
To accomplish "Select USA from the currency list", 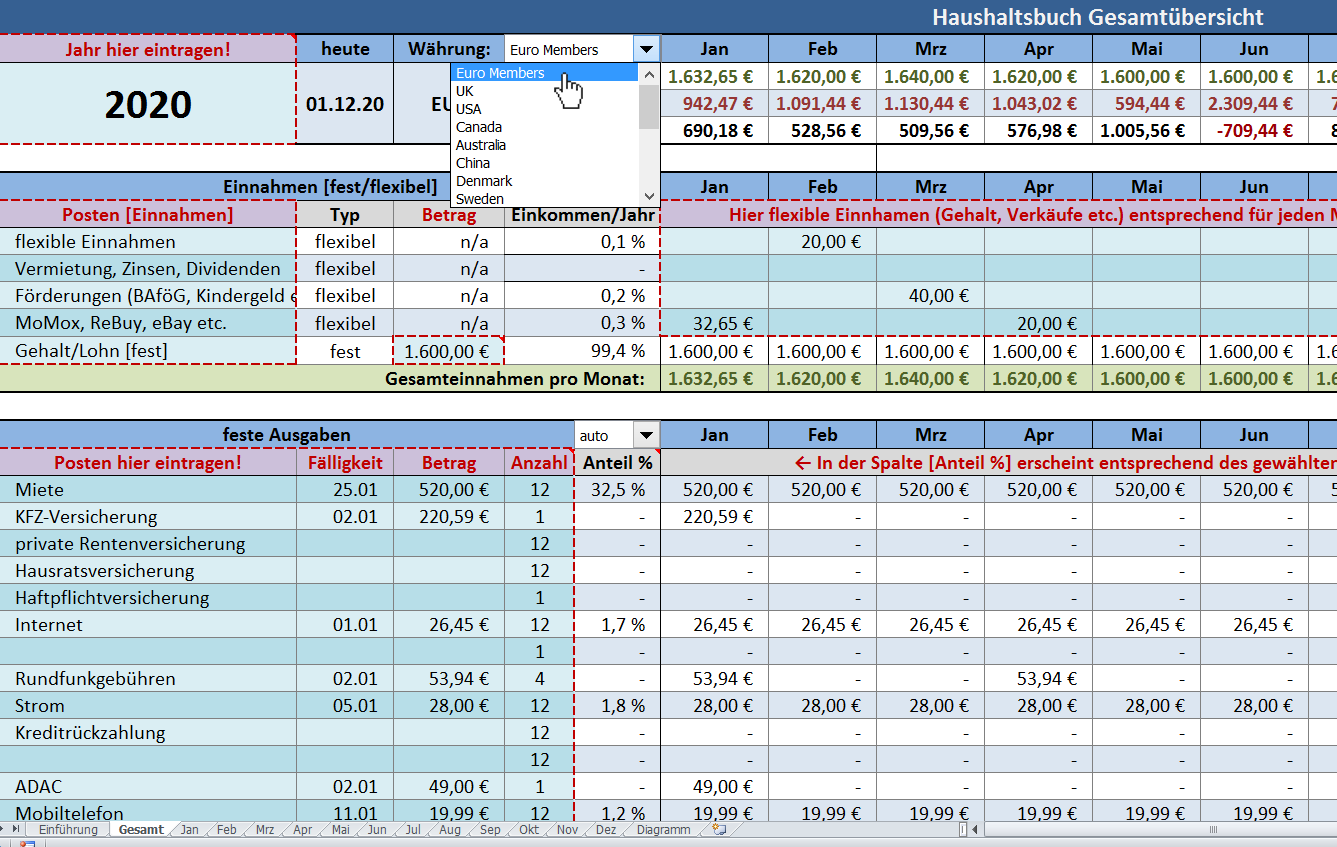I will click(468, 109).
